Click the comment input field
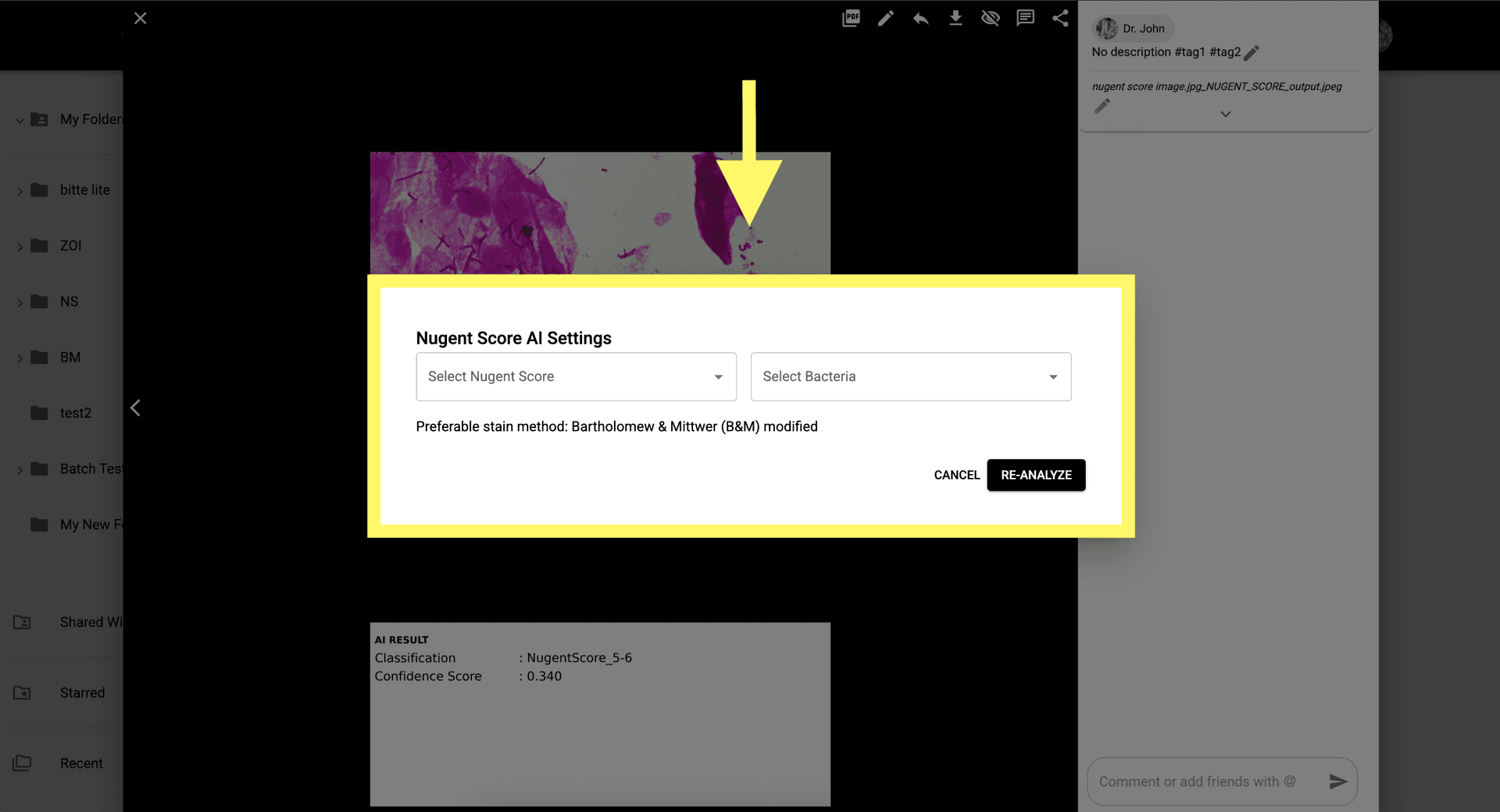This screenshot has width=1500, height=812. (1203, 782)
